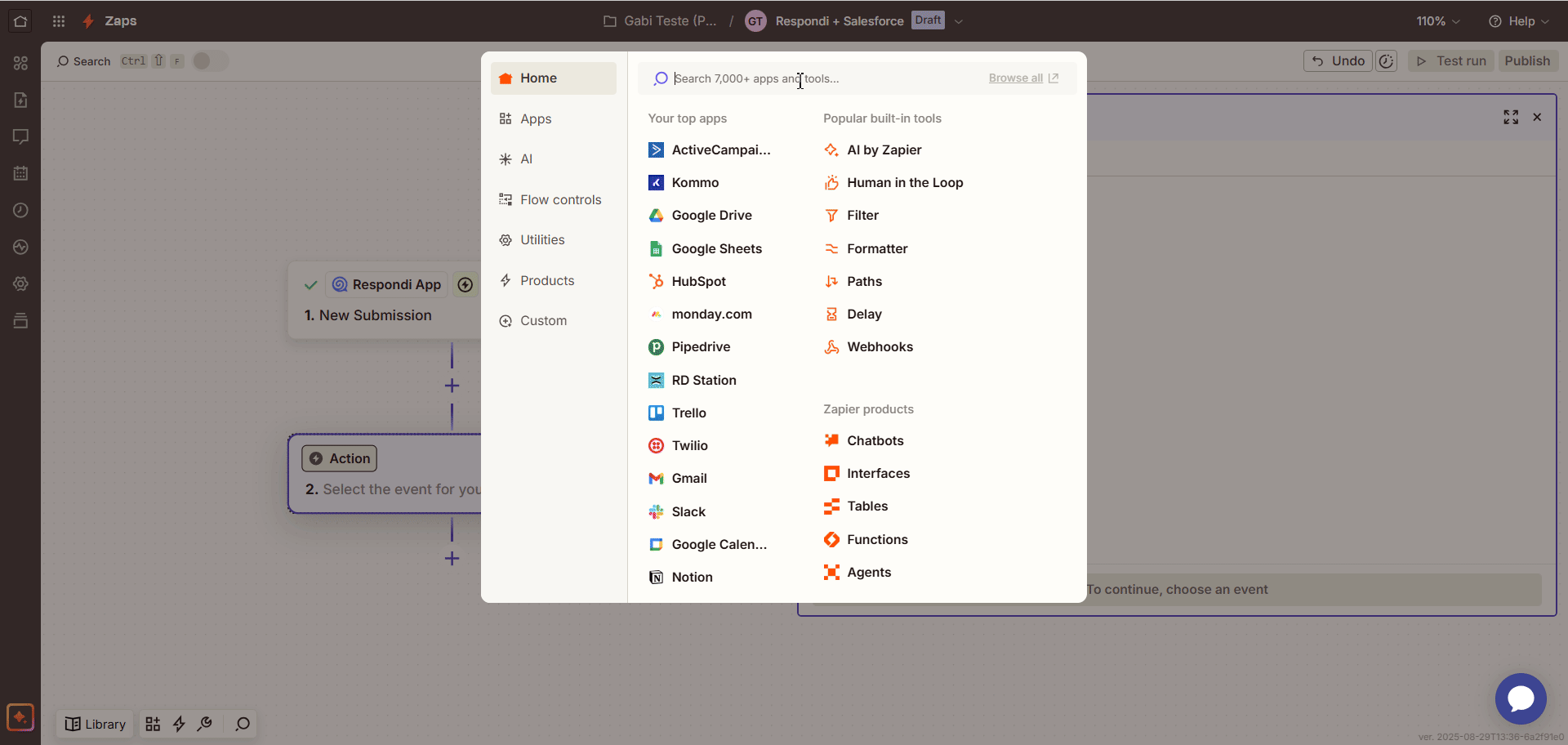1568x745 pixels.
Task: Choose the Webhooks tool
Action: click(x=868, y=347)
